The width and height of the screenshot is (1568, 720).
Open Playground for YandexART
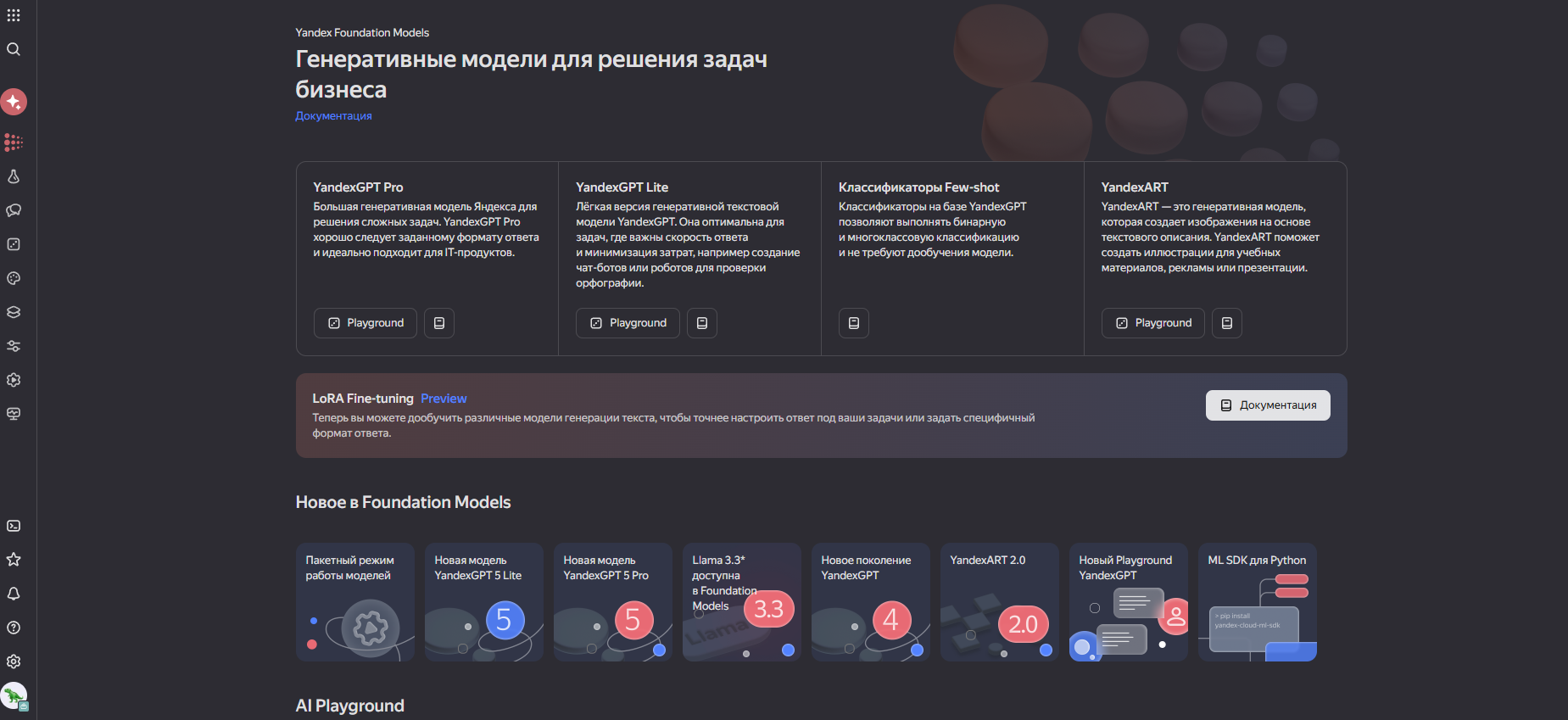(1153, 323)
